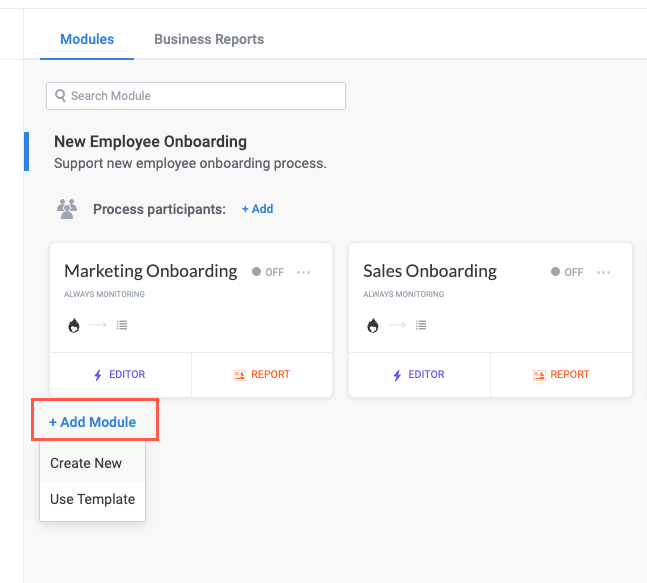647x583 pixels.
Task: Toggle the Marketing Onboarding OFF status
Action: point(268,272)
